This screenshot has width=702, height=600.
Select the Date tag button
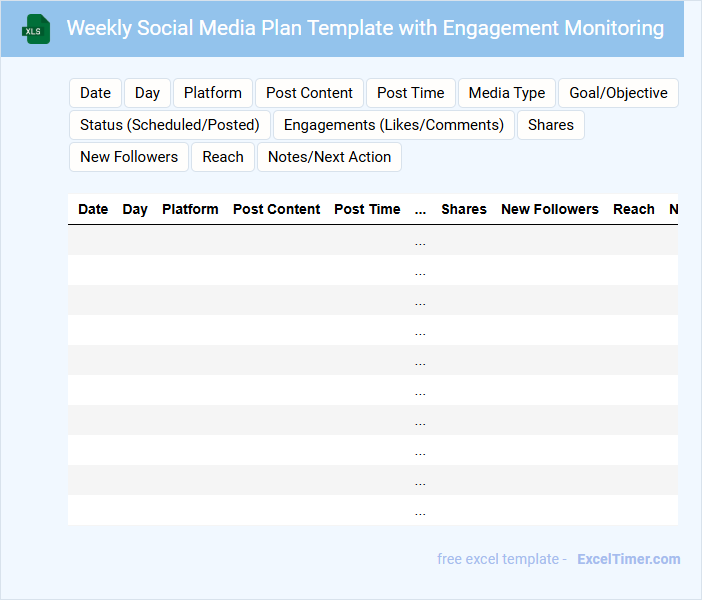95,93
